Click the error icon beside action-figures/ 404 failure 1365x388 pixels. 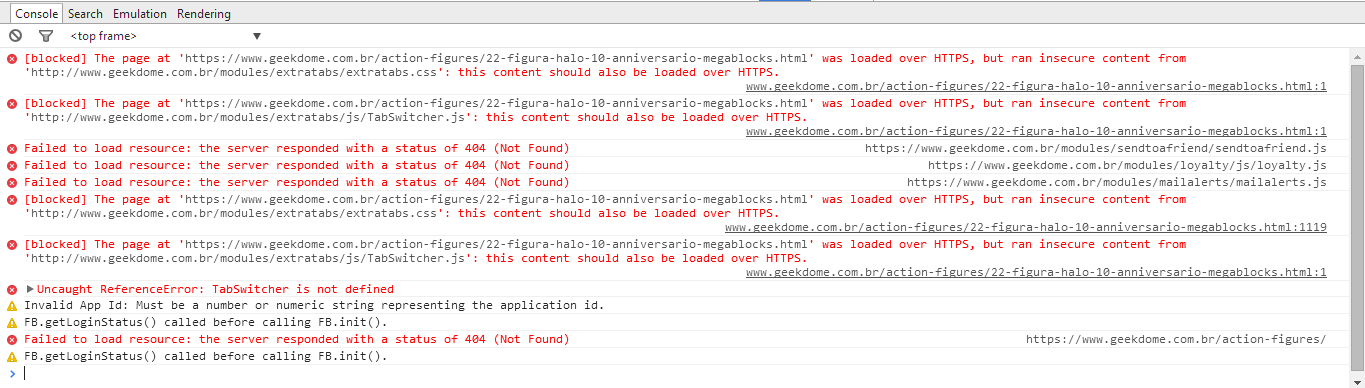pos(12,340)
